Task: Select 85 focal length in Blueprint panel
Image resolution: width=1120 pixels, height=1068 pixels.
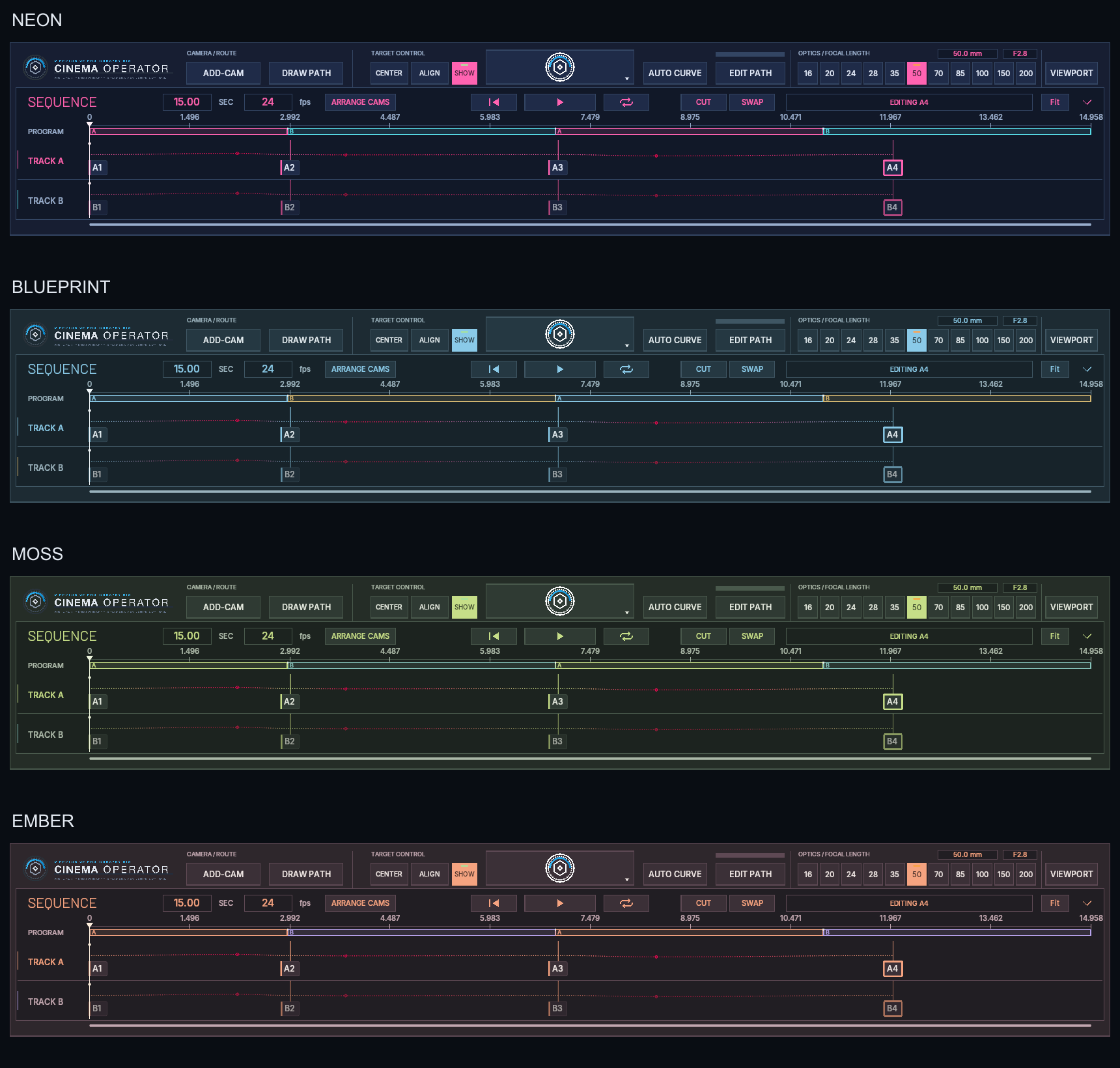Action: pos(960,340)
